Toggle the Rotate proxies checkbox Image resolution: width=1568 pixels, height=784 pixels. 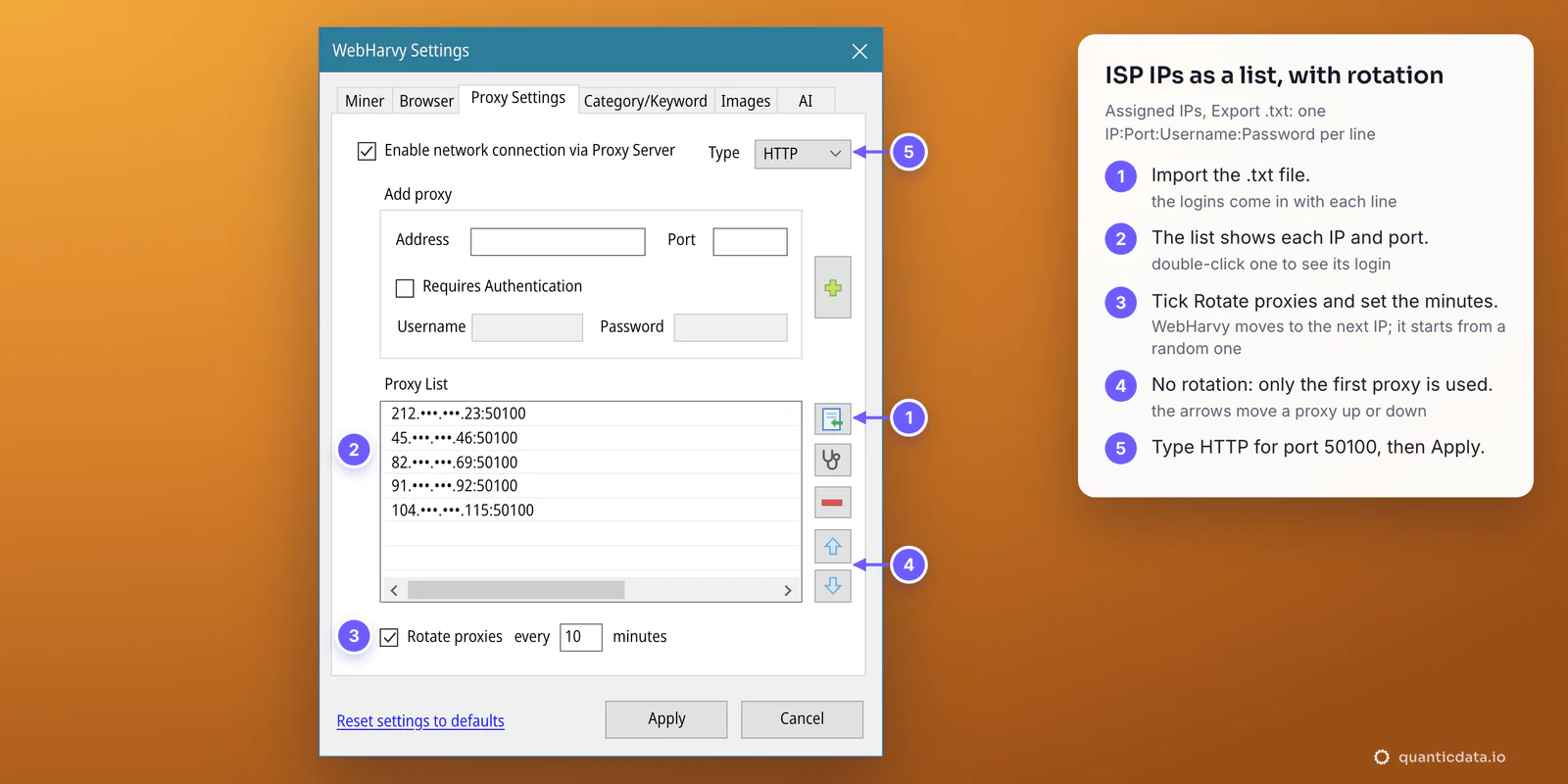(389, 637)
